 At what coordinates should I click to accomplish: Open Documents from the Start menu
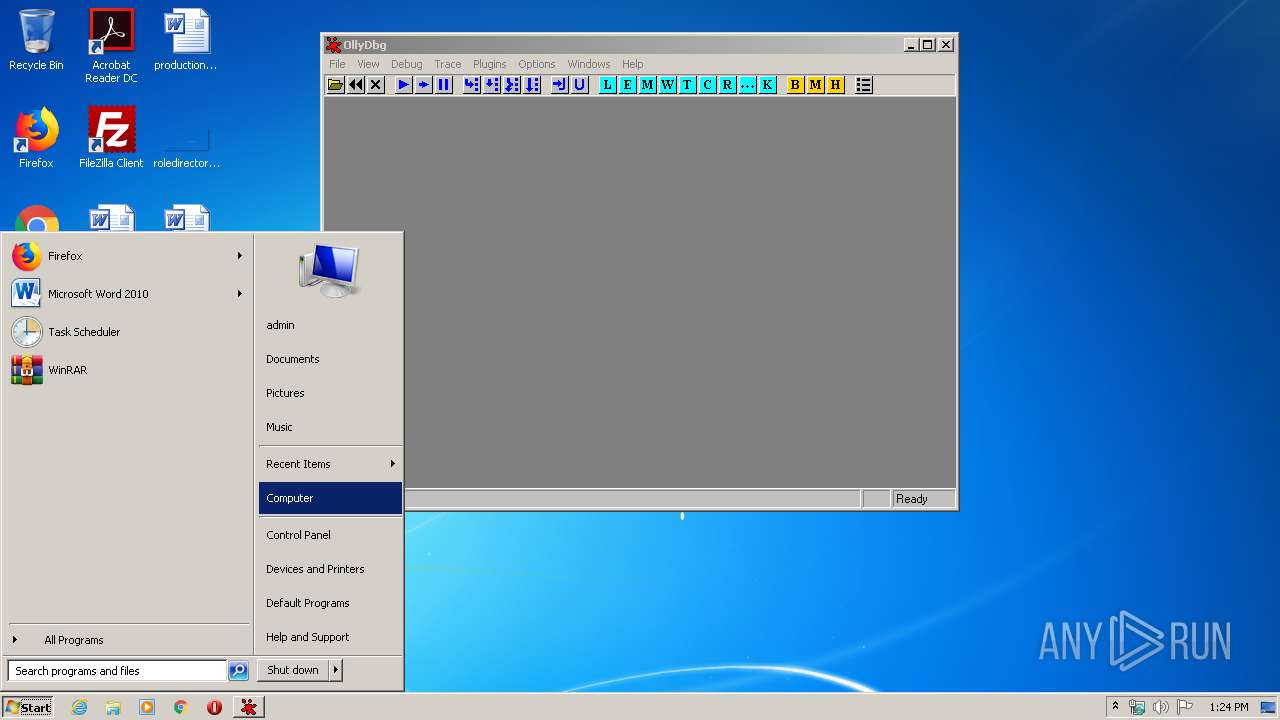330,359
